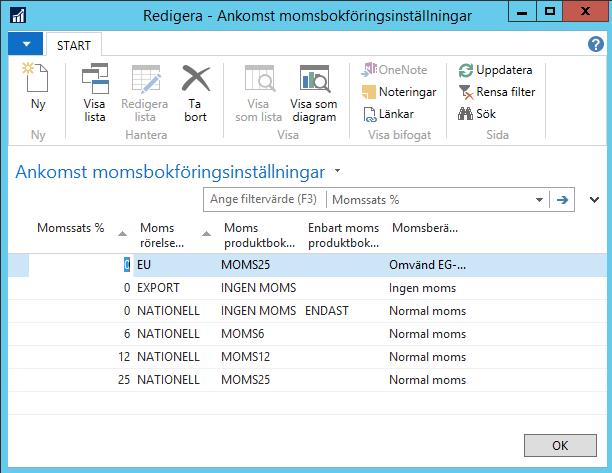The height and width of the screenshot is (473, 612).
Task: Sort by the Momssats % column header
Action: (x=70, y=228)
